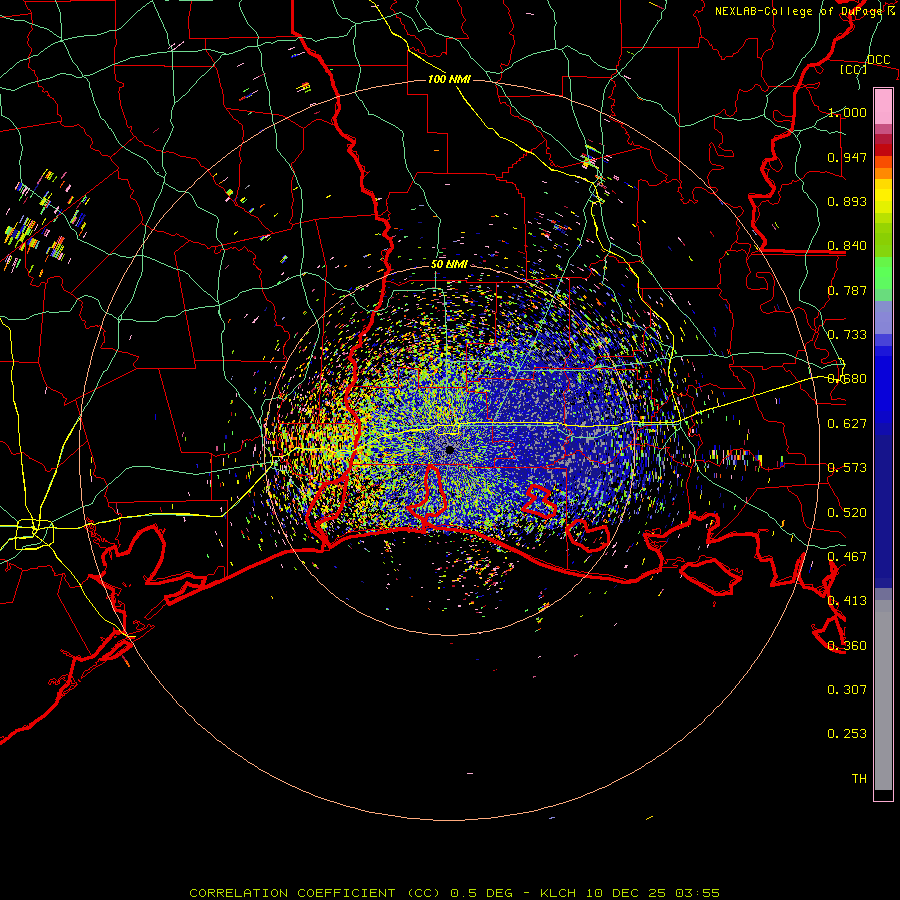
Task: Click the [CC] unit label
Action: (853, 69)
